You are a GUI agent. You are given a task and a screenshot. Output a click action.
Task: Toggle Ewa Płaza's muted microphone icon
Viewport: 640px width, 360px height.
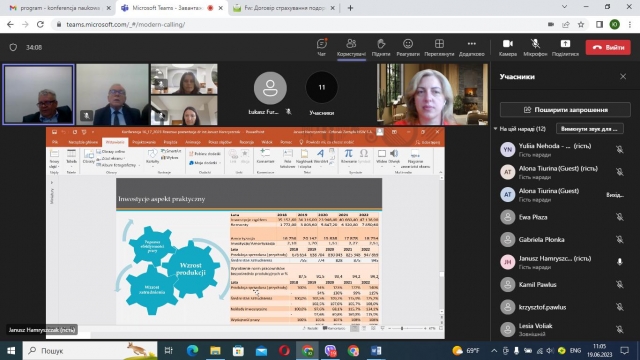[x=620, y=217]
